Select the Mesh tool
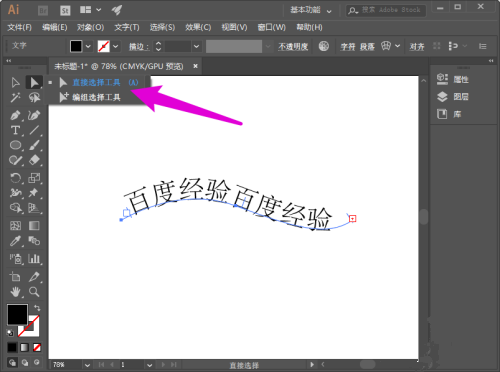Image resolution: width=500 pixels, height=372 pixels. point(15,226)
